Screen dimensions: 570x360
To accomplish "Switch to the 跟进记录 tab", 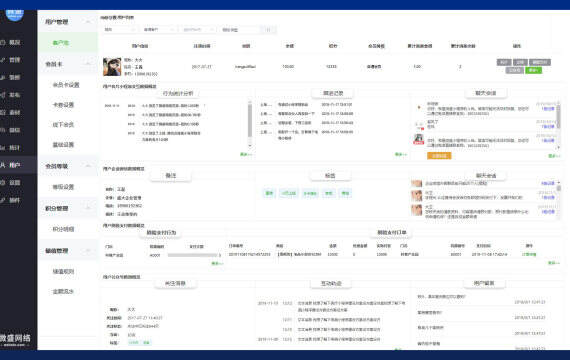I will (333, 93).
